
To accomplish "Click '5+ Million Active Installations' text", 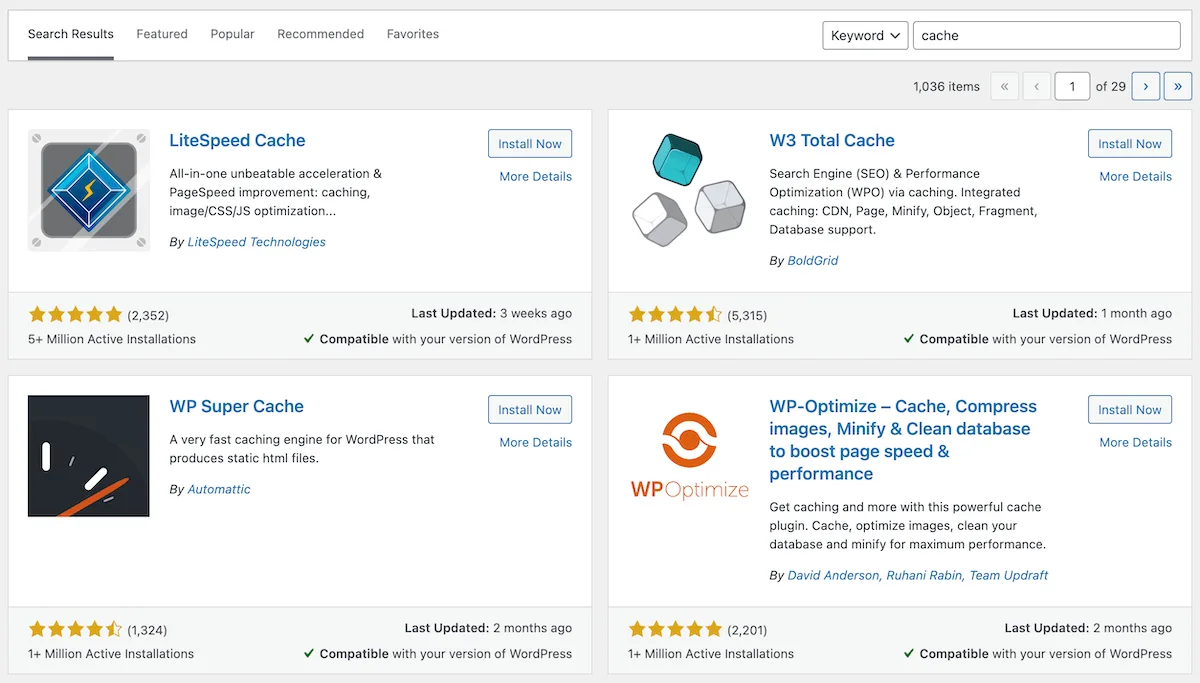I will point(112,339).
